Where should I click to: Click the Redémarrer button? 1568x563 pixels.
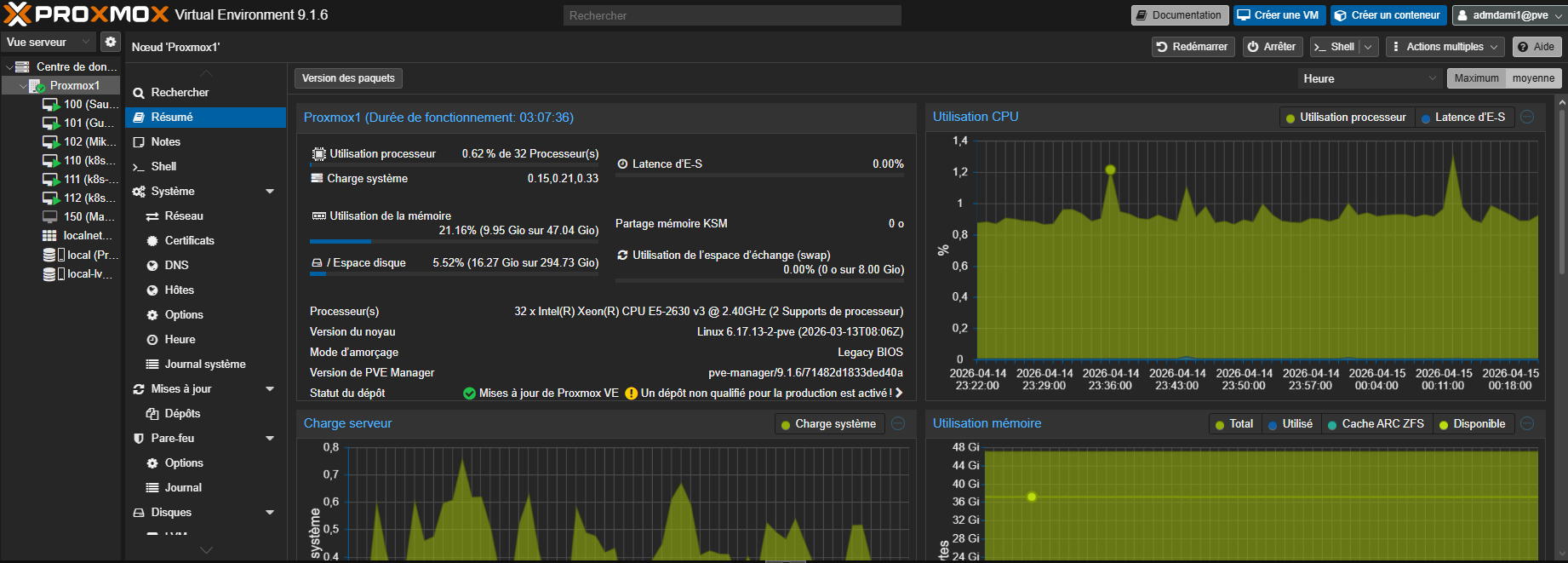[1192, 47]
